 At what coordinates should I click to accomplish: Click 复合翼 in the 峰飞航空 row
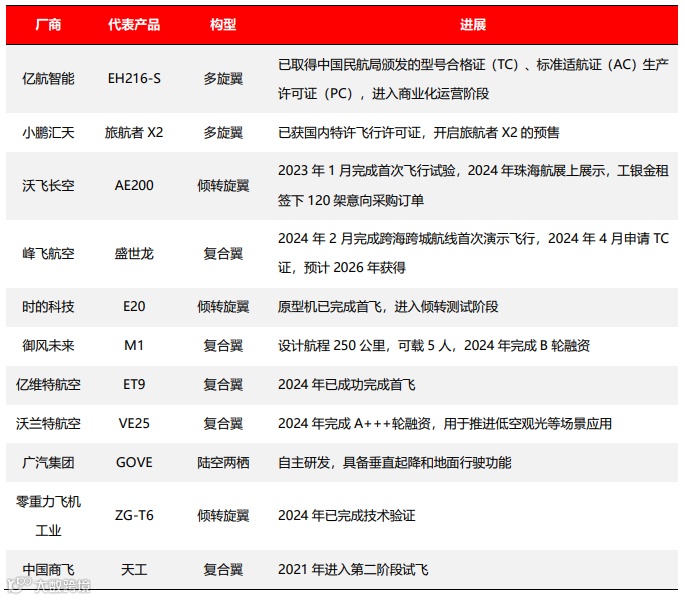[223, 253]
